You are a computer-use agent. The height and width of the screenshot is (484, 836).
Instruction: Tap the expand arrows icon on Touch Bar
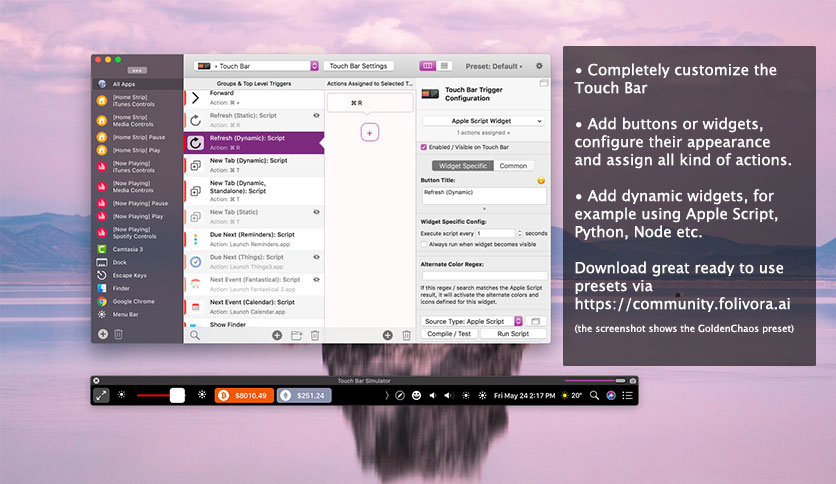[101, 396]
